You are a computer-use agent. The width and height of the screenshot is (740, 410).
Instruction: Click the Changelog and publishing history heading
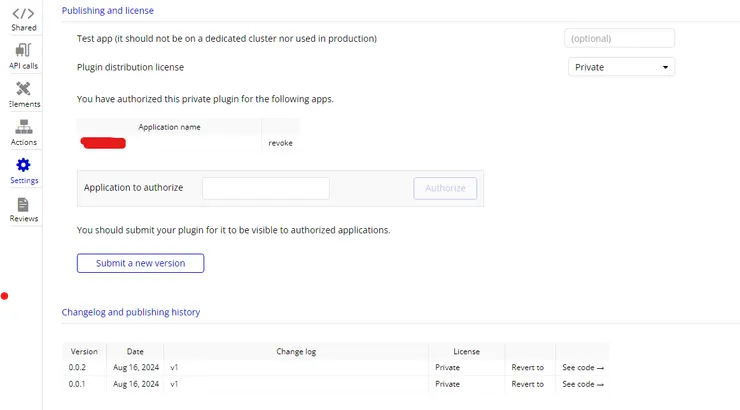pos(131,312)
